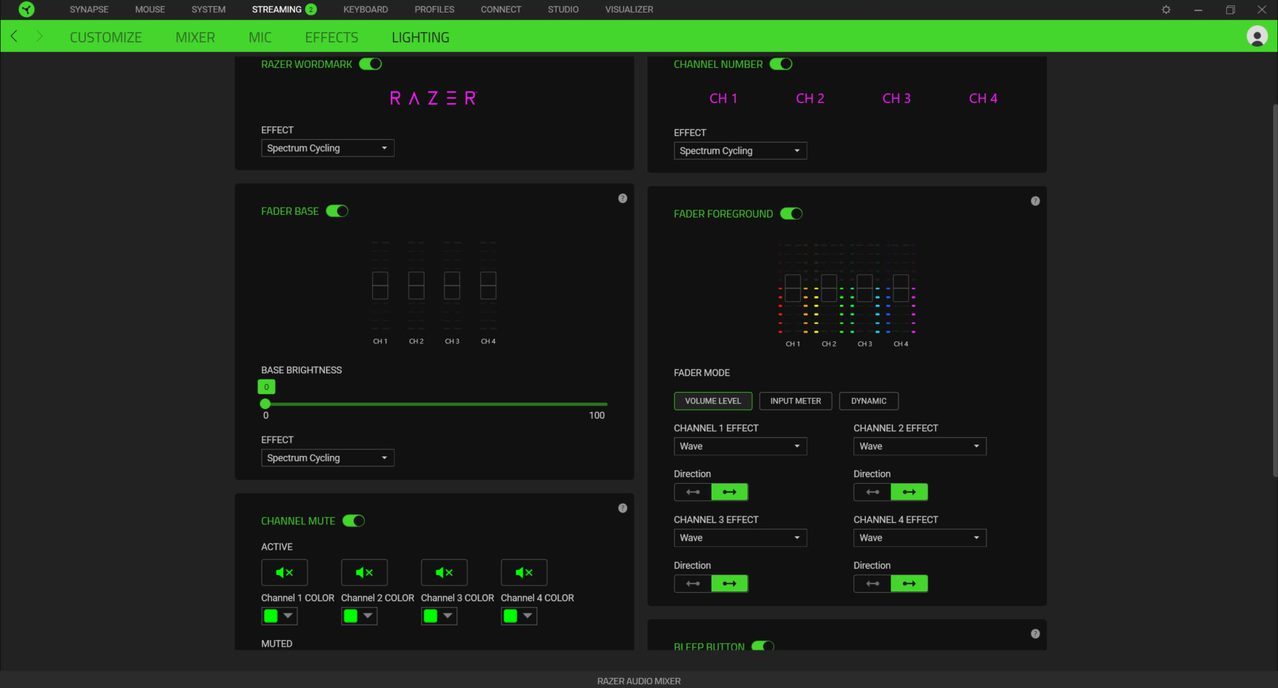The image size is (1278, 688).
Task: Open Channel Number effect dropdown
Action: pos(740,151)
